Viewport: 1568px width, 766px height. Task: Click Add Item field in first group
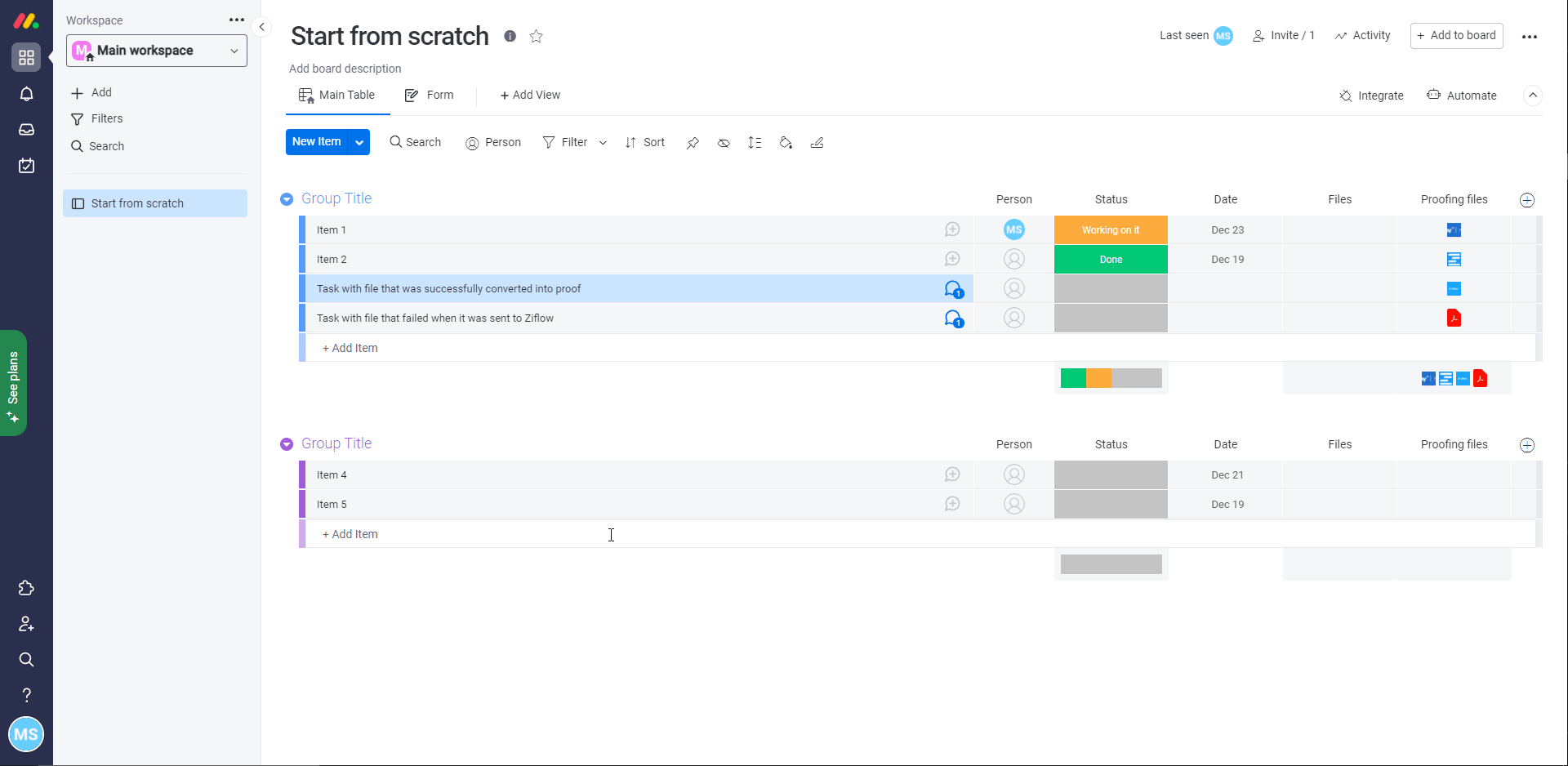click(920, 348)
